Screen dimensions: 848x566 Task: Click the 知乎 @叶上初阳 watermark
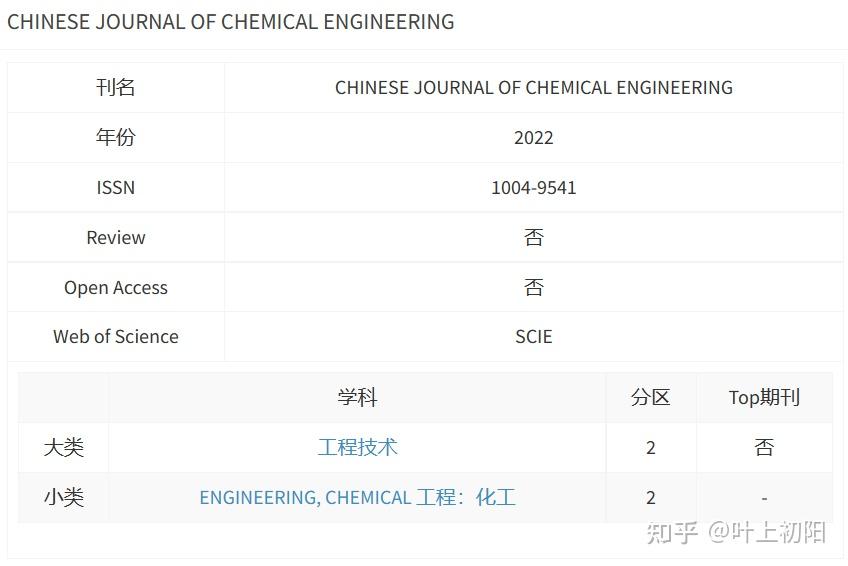[x=736, y=533]
